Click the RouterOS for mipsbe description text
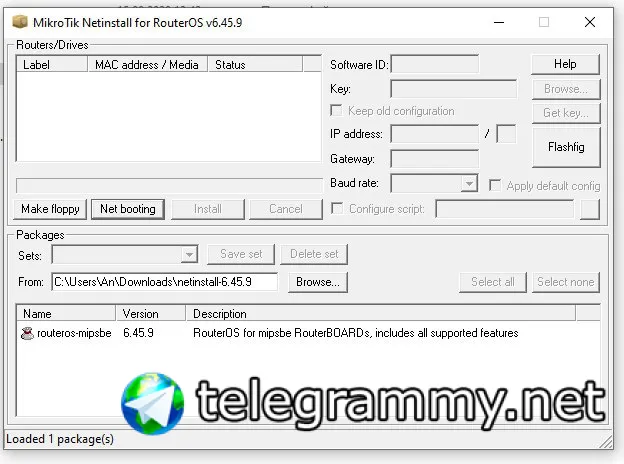This screenshot has width=624, height=464. tap(355, 333)
